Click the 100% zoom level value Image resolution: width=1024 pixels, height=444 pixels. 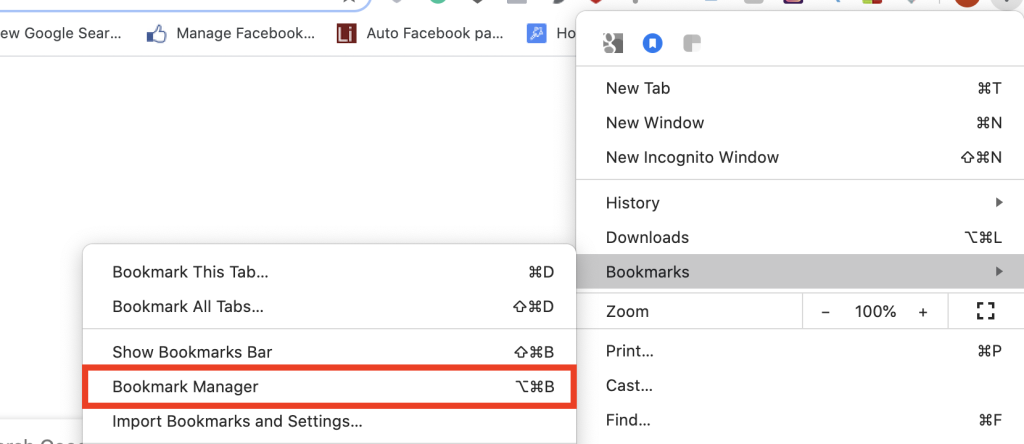(875, 312)
